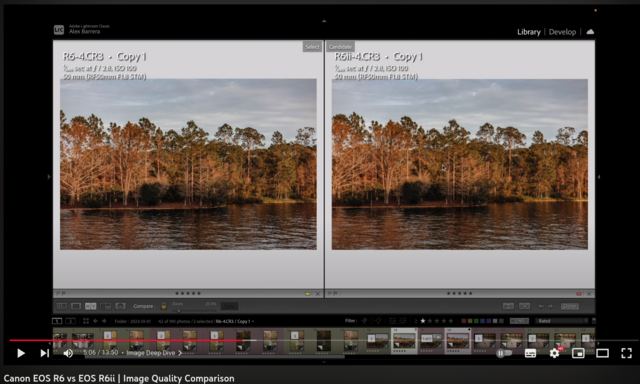Go forward using the filmstrip right arrow
The height and width of the screenshot is (384, 640).
click(104, 321)
